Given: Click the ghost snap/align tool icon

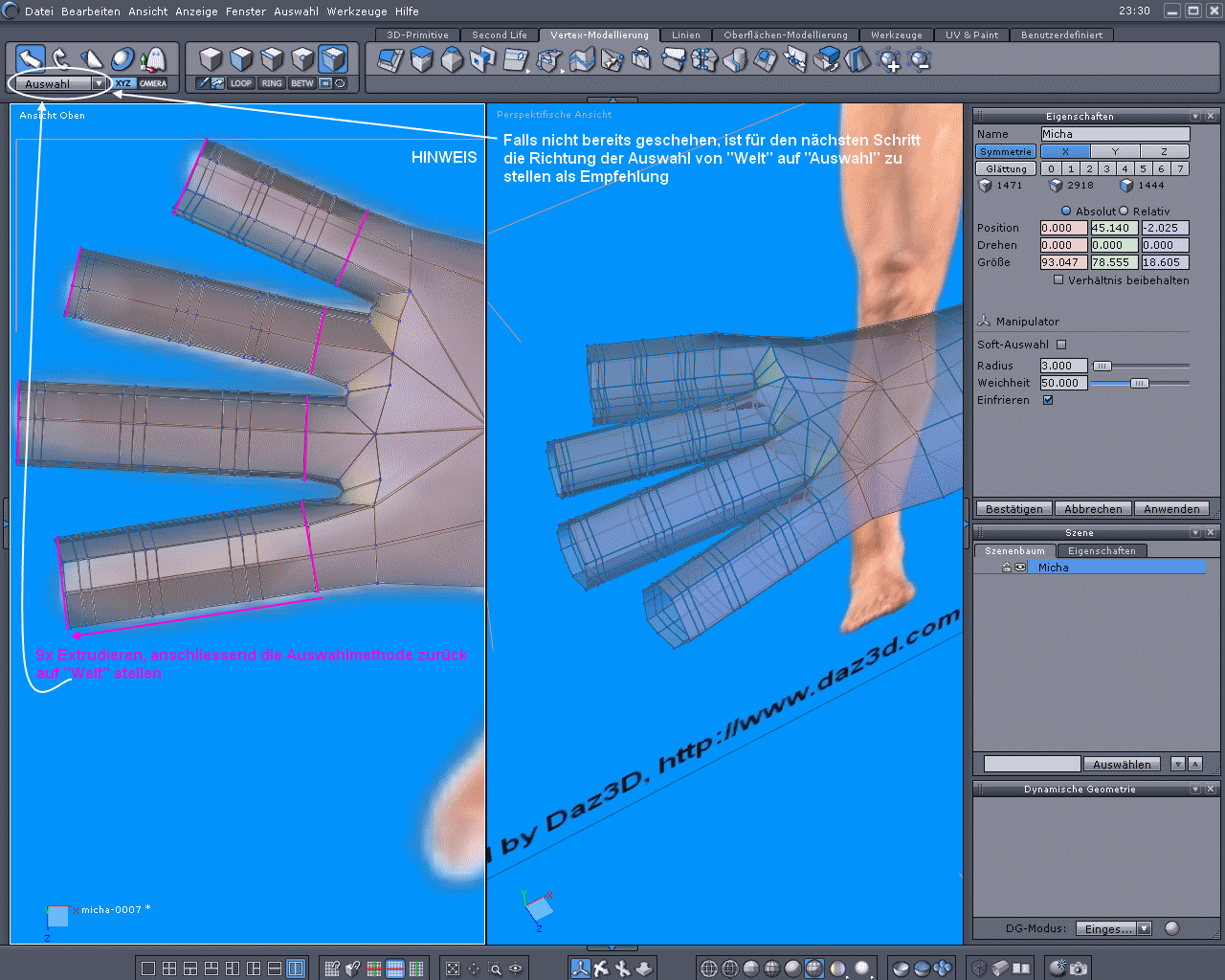Looking at the screenshot, I should pos(153,59).
